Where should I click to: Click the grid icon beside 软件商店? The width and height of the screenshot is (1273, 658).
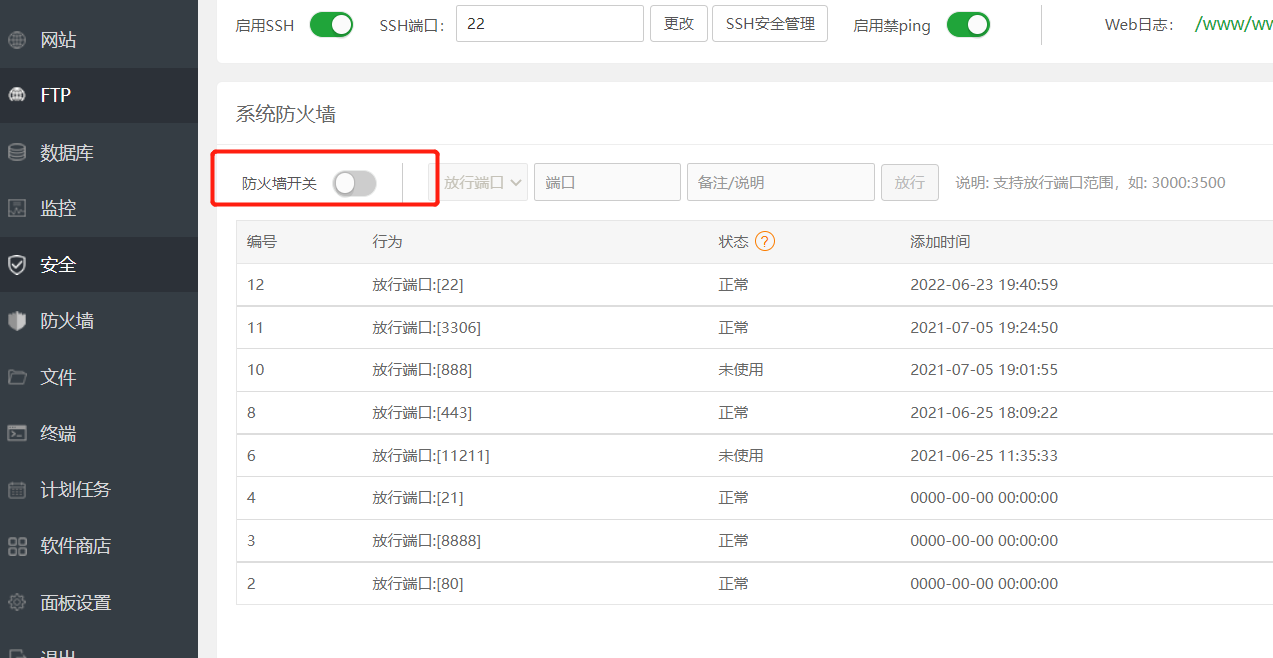(x=17, y=546)
